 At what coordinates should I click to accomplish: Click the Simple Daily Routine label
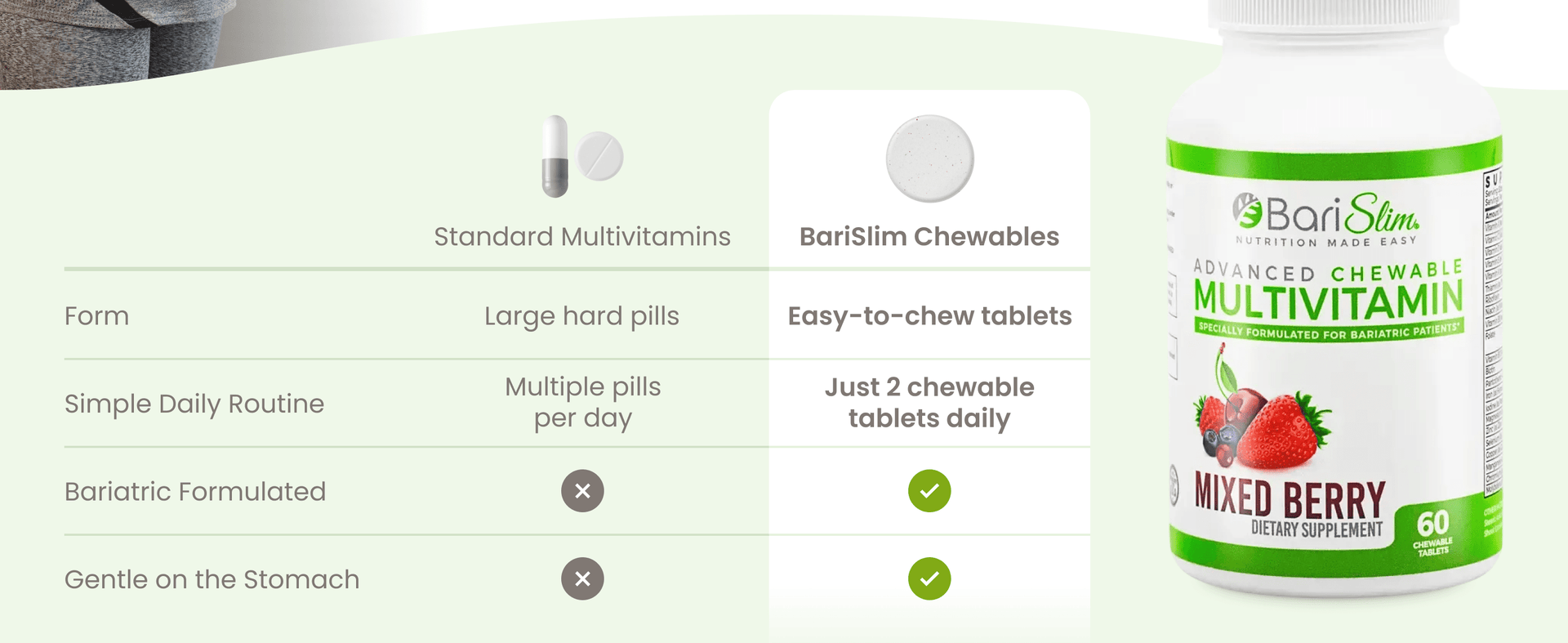194,404
